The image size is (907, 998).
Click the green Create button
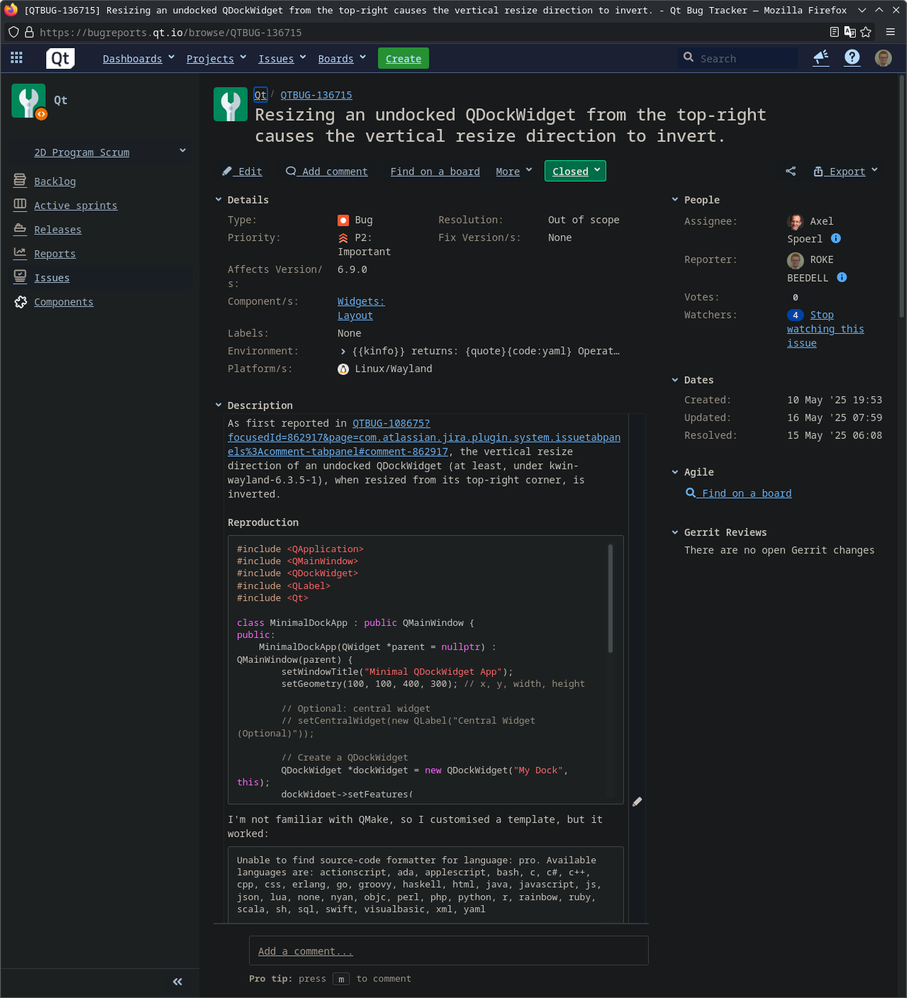tap(404, 59)
